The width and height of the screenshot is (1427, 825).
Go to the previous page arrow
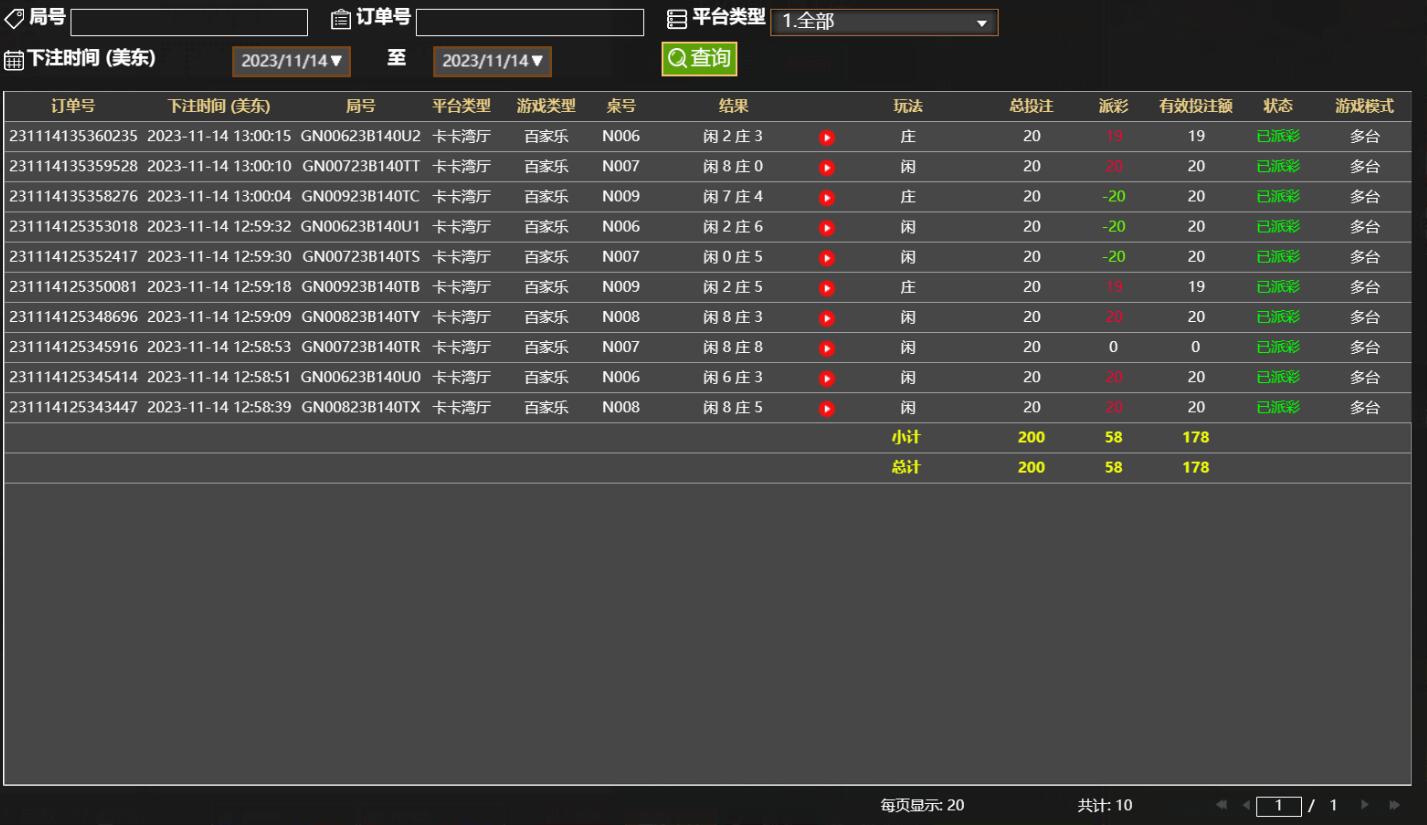pos(1246,806)
